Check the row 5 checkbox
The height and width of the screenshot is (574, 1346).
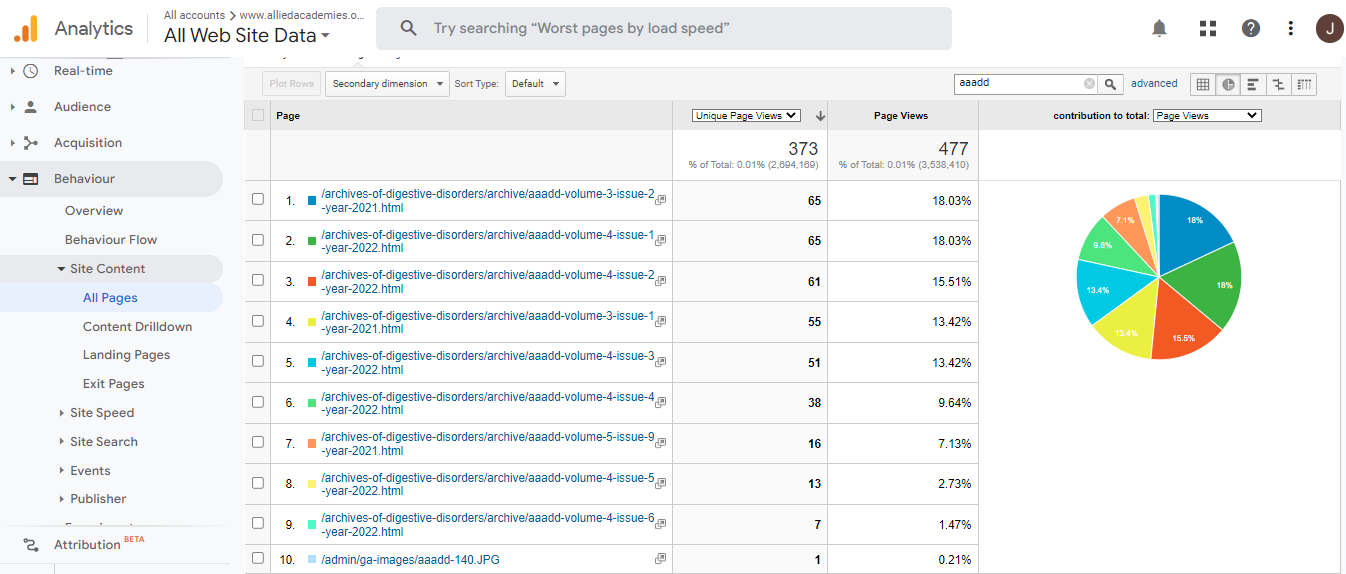[x=258, y=361]
